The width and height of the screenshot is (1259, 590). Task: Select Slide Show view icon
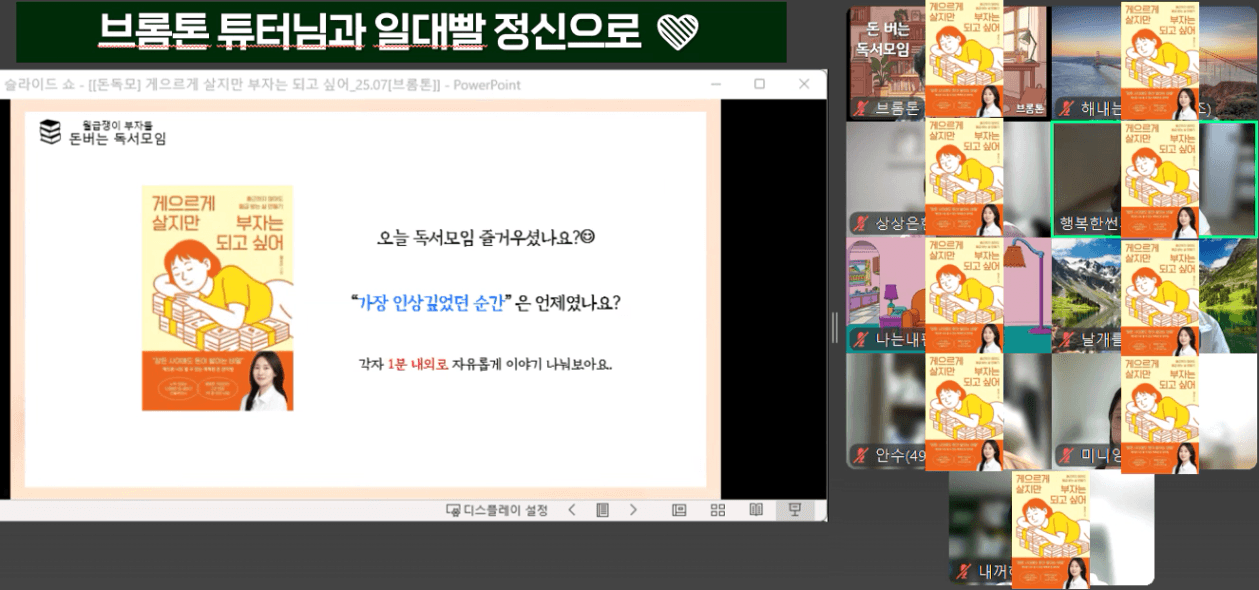point(795,510)
